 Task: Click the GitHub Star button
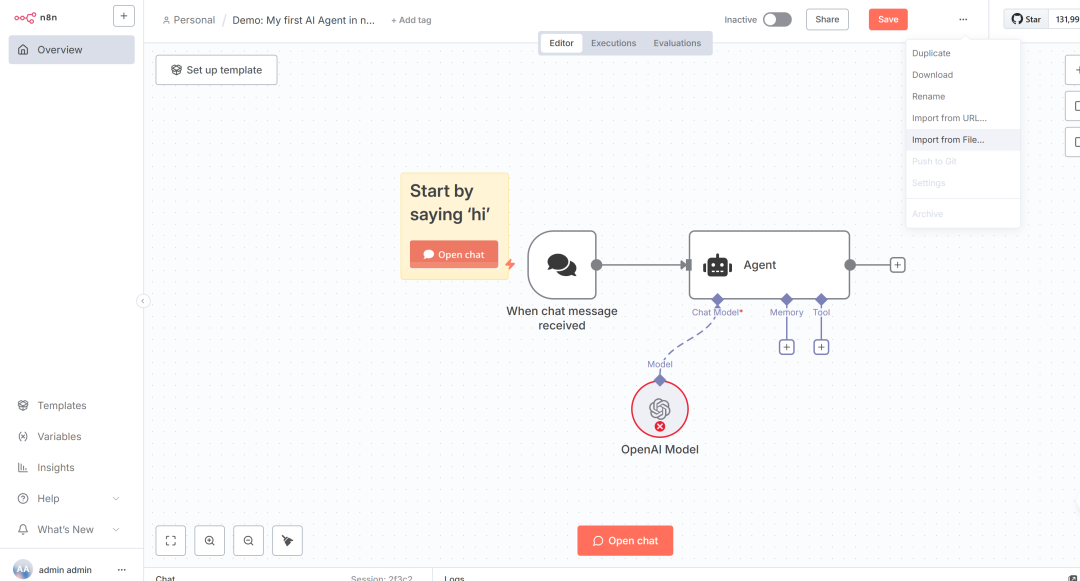coord(1026,19)
